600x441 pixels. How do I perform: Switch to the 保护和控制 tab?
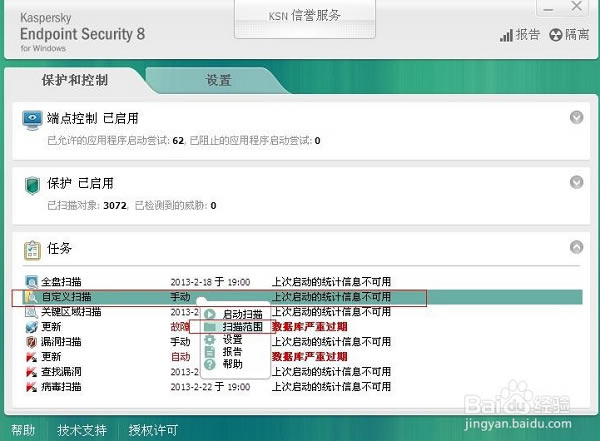click(x=75, y=80)
